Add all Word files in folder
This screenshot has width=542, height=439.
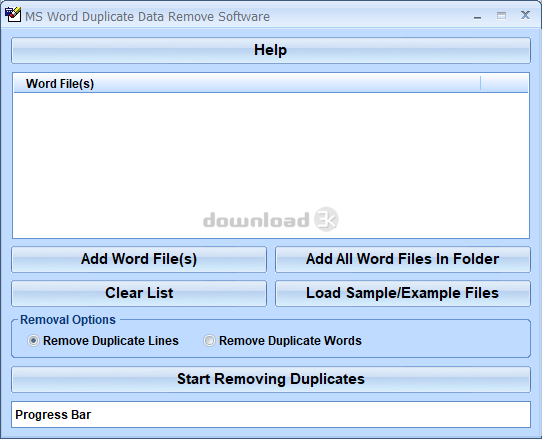(x=403, y=259)
